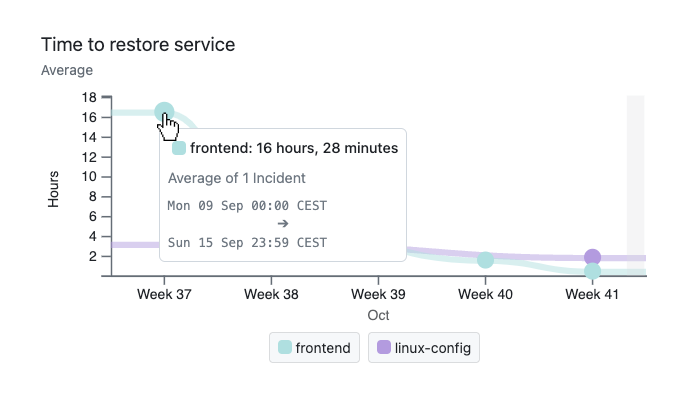The width and height of the screenshot is (700, 400).
Task: Click the teal frontend legend swatch
Action: (x=285, y=348)
